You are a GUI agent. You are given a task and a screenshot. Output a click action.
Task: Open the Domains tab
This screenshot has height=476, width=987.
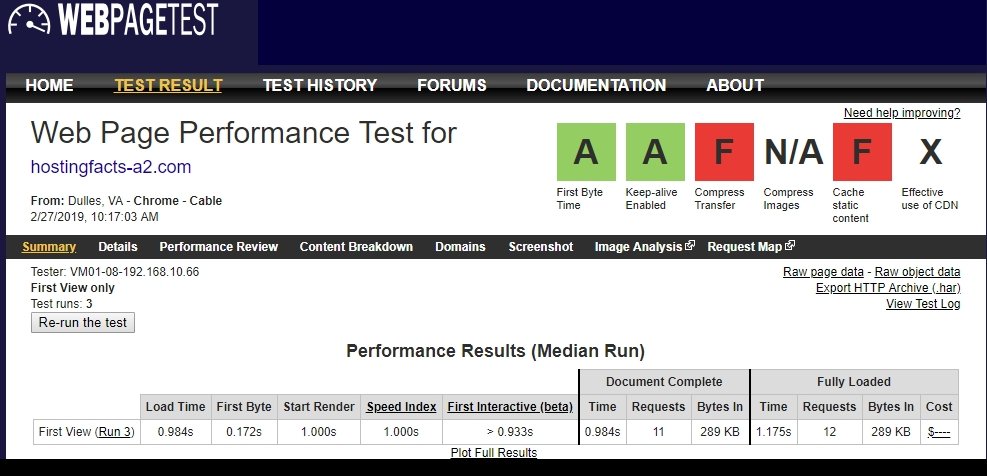pyautogui.click(x=460, y=247)
